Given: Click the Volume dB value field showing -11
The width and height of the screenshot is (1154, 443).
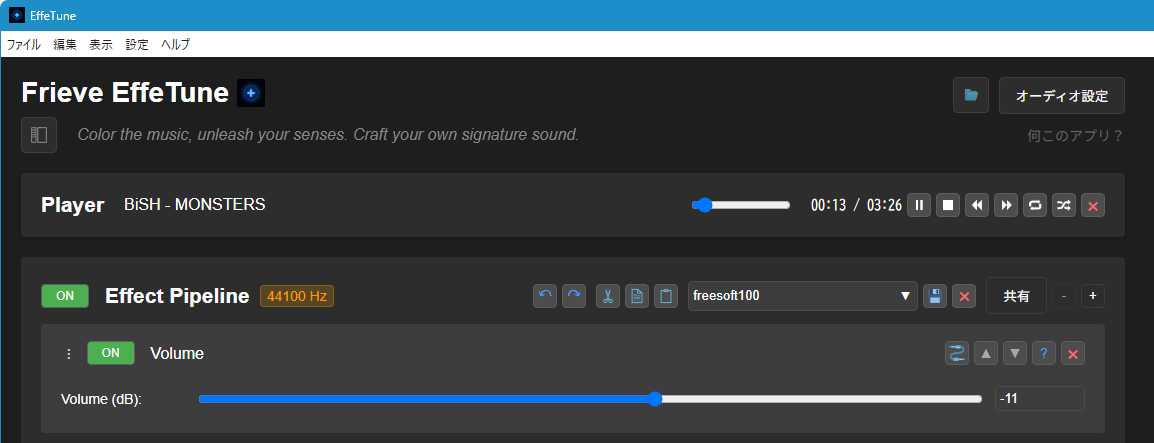Looking at the screenshot, I should point(1040,399).
